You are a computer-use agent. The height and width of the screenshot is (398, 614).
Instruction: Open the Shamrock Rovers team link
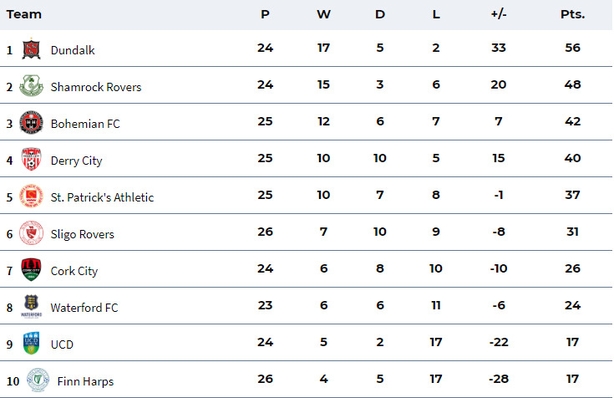tap(96, 87)
